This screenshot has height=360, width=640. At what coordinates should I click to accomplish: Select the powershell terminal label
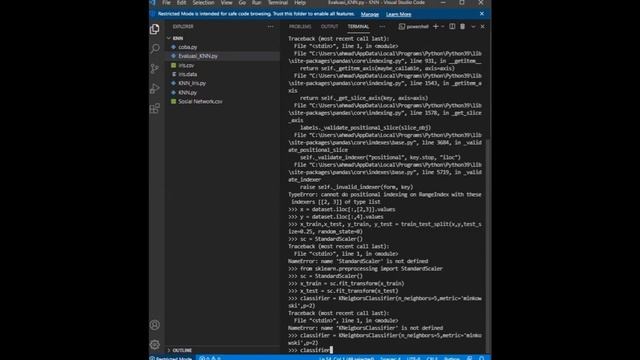pyautogui.click(x=413, y=27)
